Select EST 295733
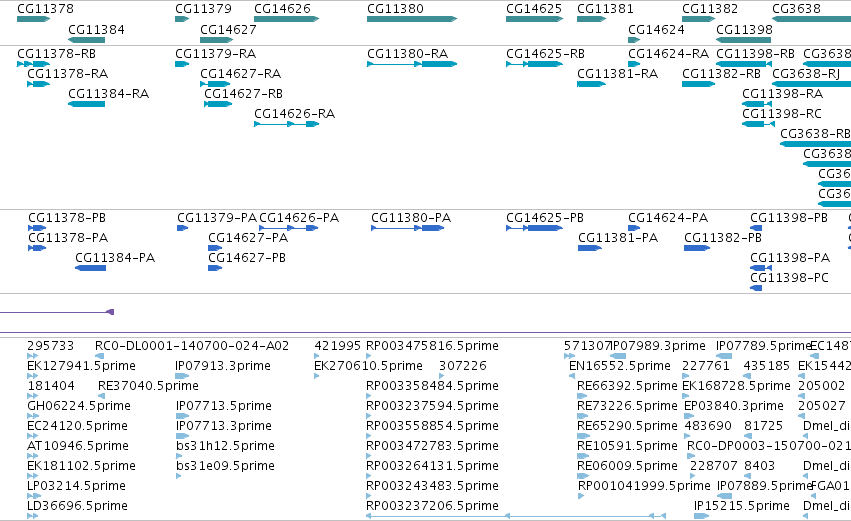The width and height of the screenshot is (851, 521). 50,346
